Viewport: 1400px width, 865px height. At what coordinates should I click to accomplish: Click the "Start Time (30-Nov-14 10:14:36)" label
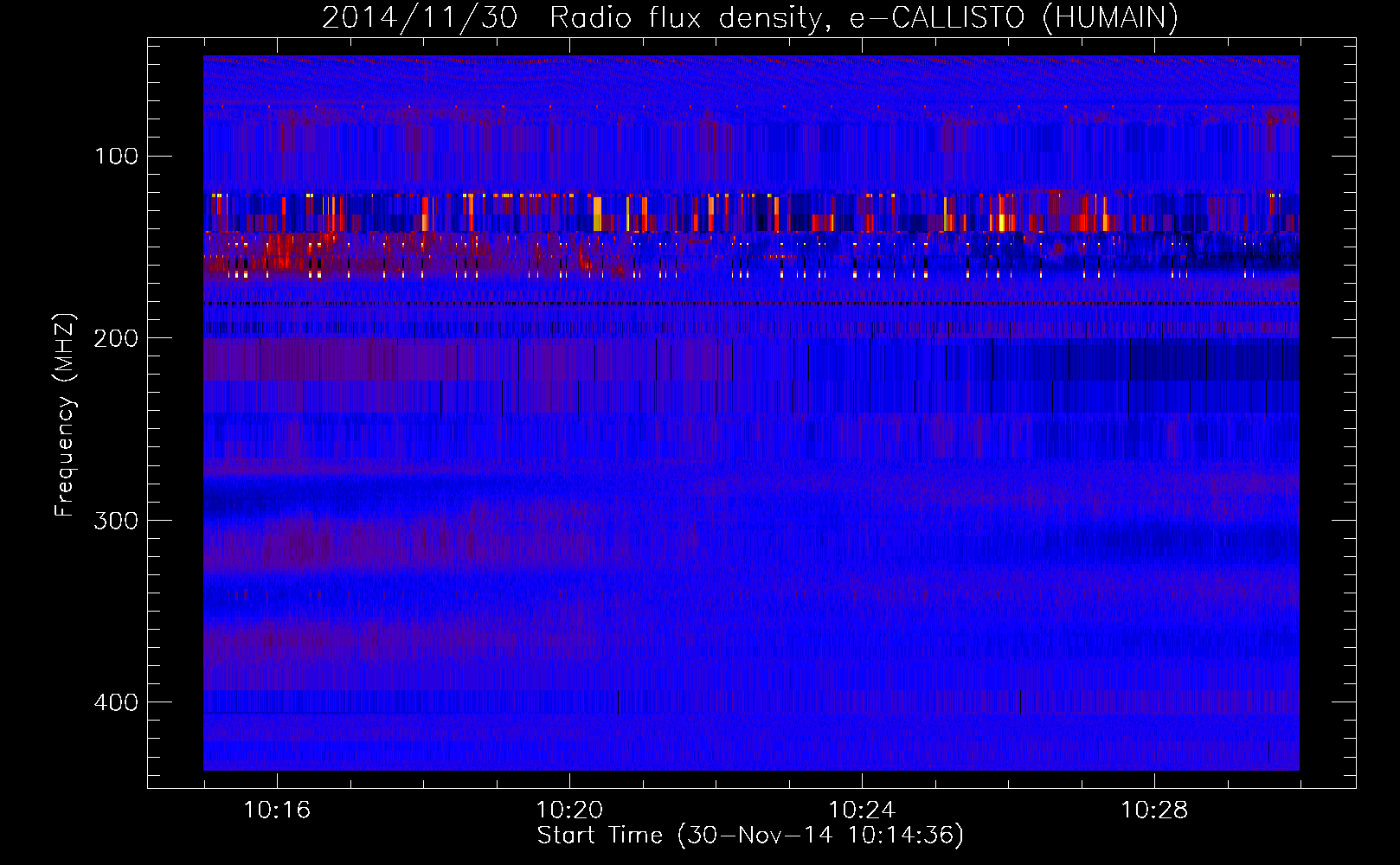[x=750, y=836]
